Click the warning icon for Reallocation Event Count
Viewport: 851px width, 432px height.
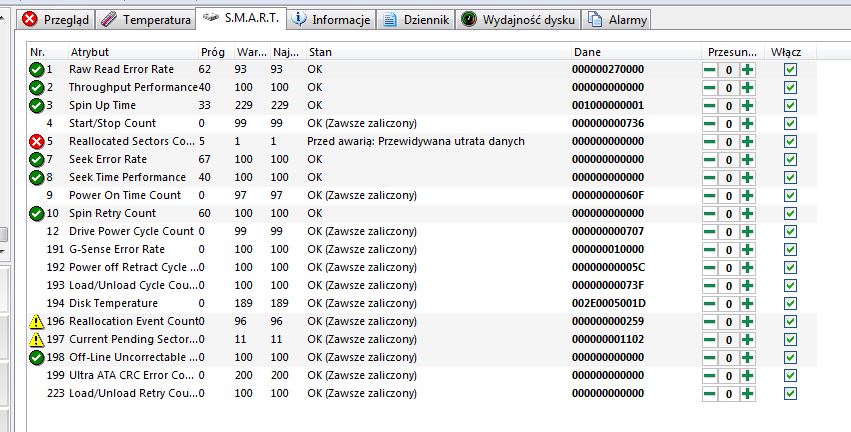pyautogui.click(x=36, y=322)
